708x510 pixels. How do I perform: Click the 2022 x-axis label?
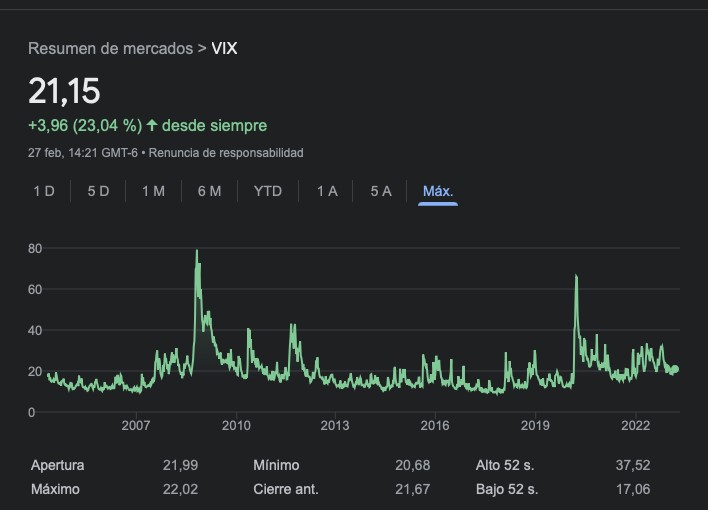636,426
